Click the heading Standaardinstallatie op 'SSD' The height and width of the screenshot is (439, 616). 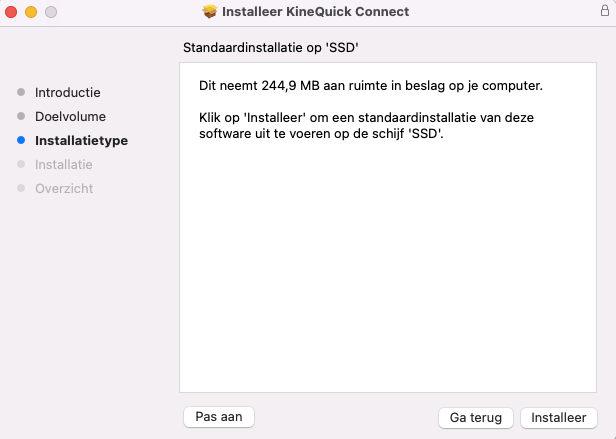coord(271,48)
